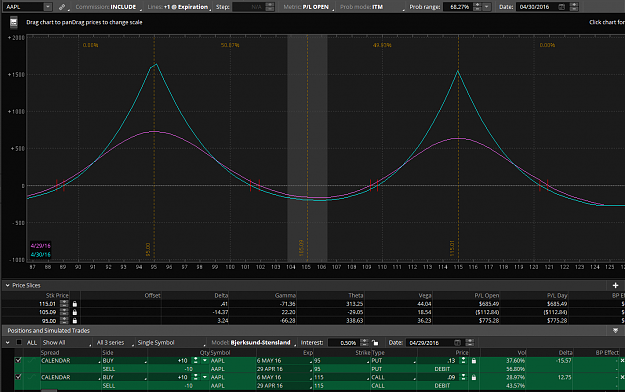Click lock icon on the 95.00 price slice
Screen dimensions: 625x392
pos(75,321)
